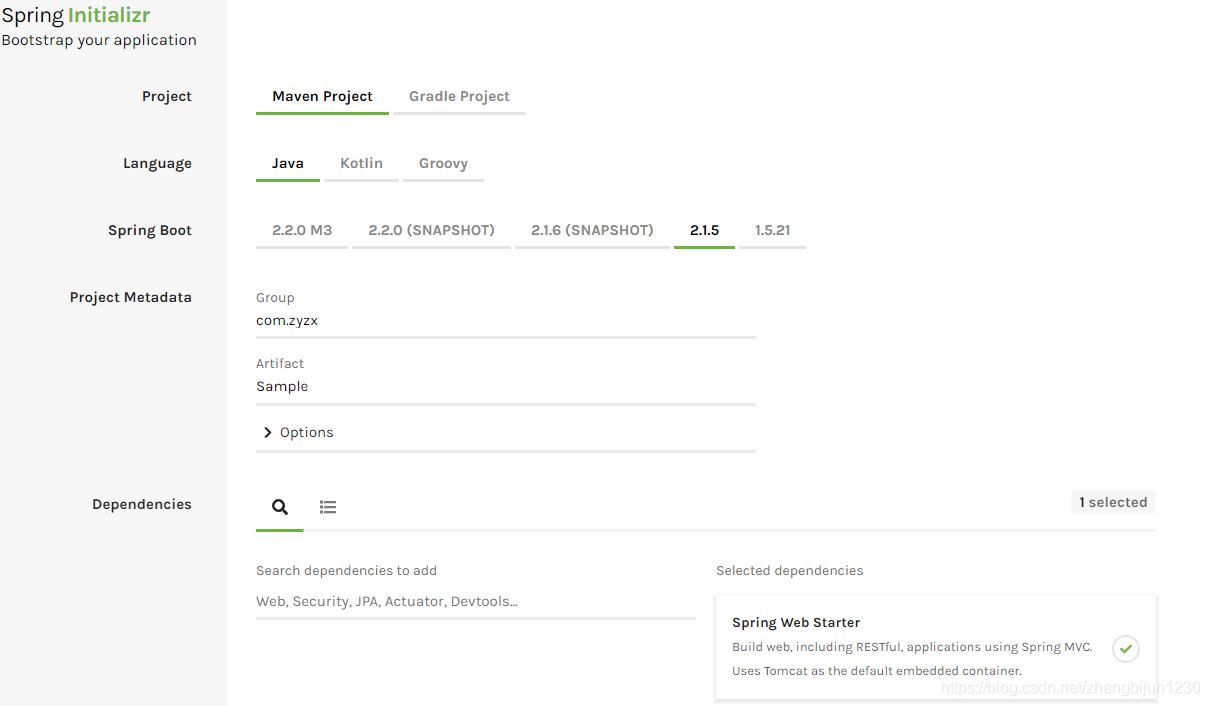This screenshot has width=1210, height=706.
Task: Click the Search dependencies to add label
Action: click(x=346, y=571)
